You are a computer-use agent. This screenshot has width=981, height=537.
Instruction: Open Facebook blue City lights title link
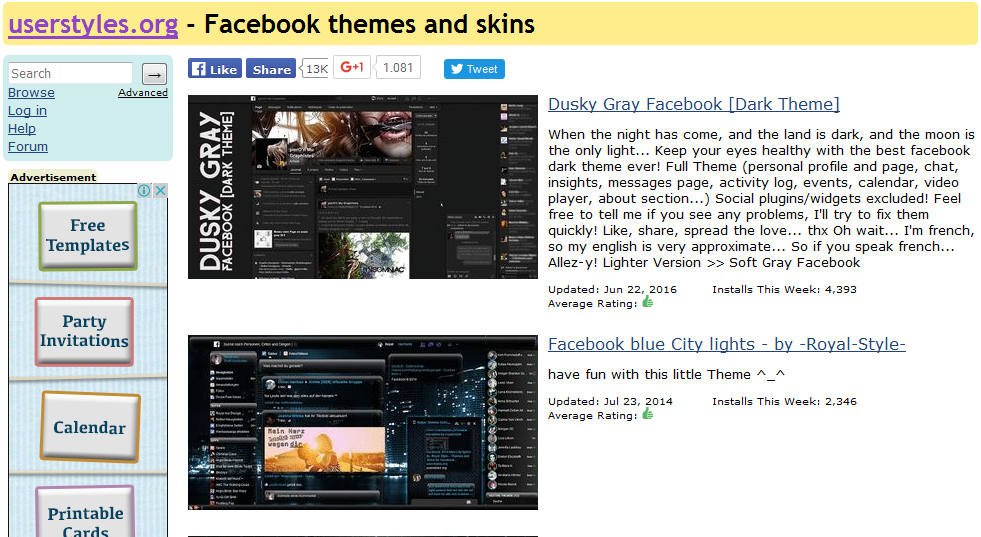pos(727,344)
